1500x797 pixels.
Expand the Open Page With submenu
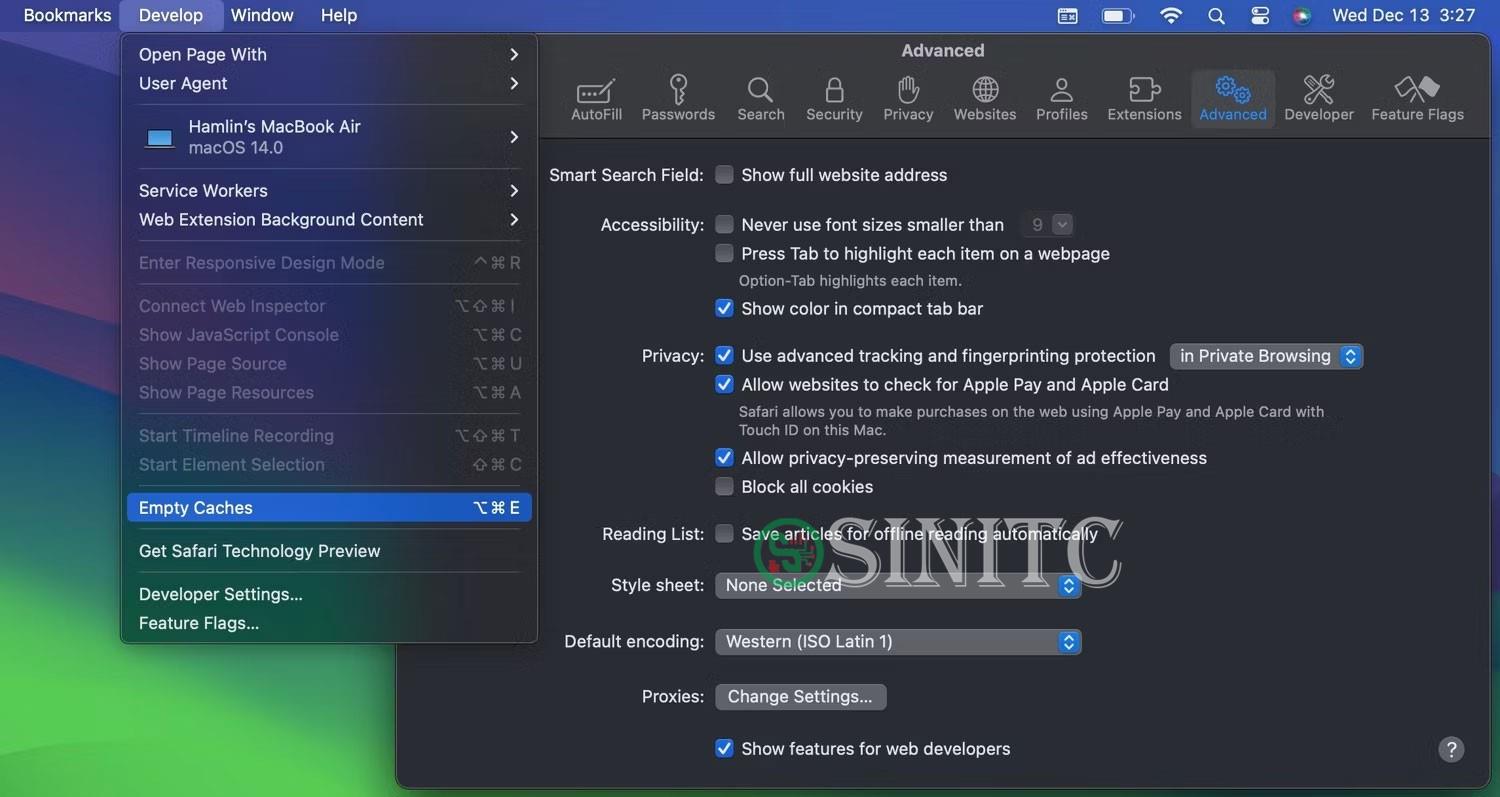(329, 54)
